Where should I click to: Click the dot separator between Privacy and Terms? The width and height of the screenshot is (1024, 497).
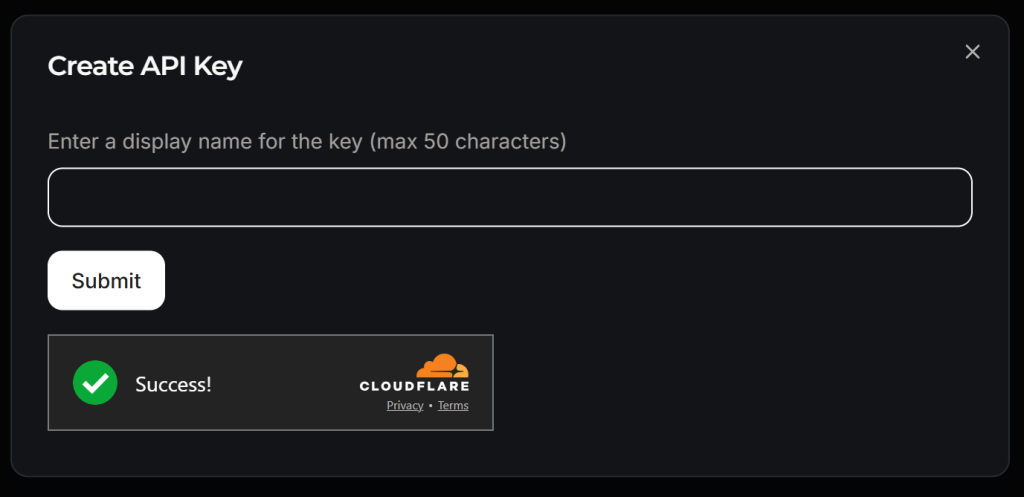pyautogui.click(x=430, y=405)
